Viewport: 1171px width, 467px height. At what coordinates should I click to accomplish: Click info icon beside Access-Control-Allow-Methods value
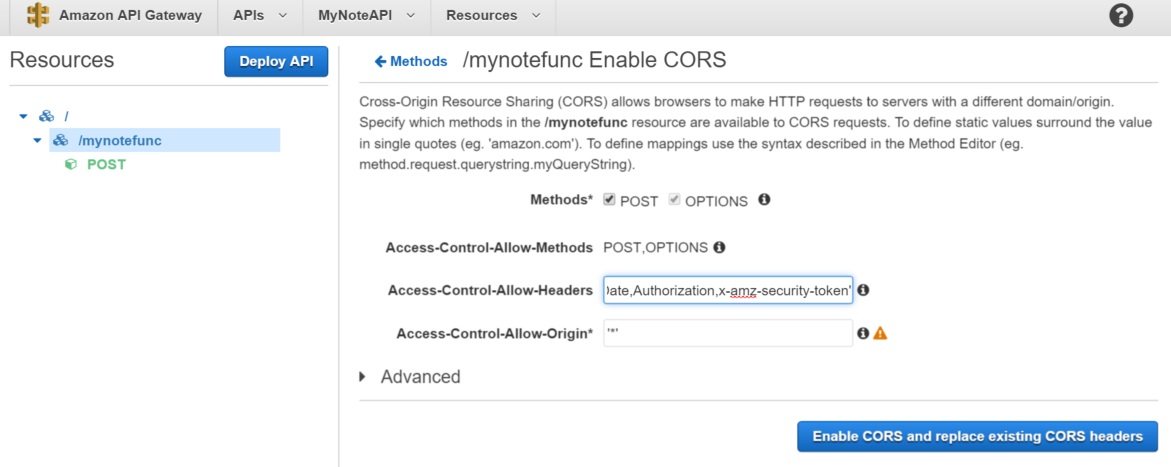pyautogui.click(x=719, y=247)
